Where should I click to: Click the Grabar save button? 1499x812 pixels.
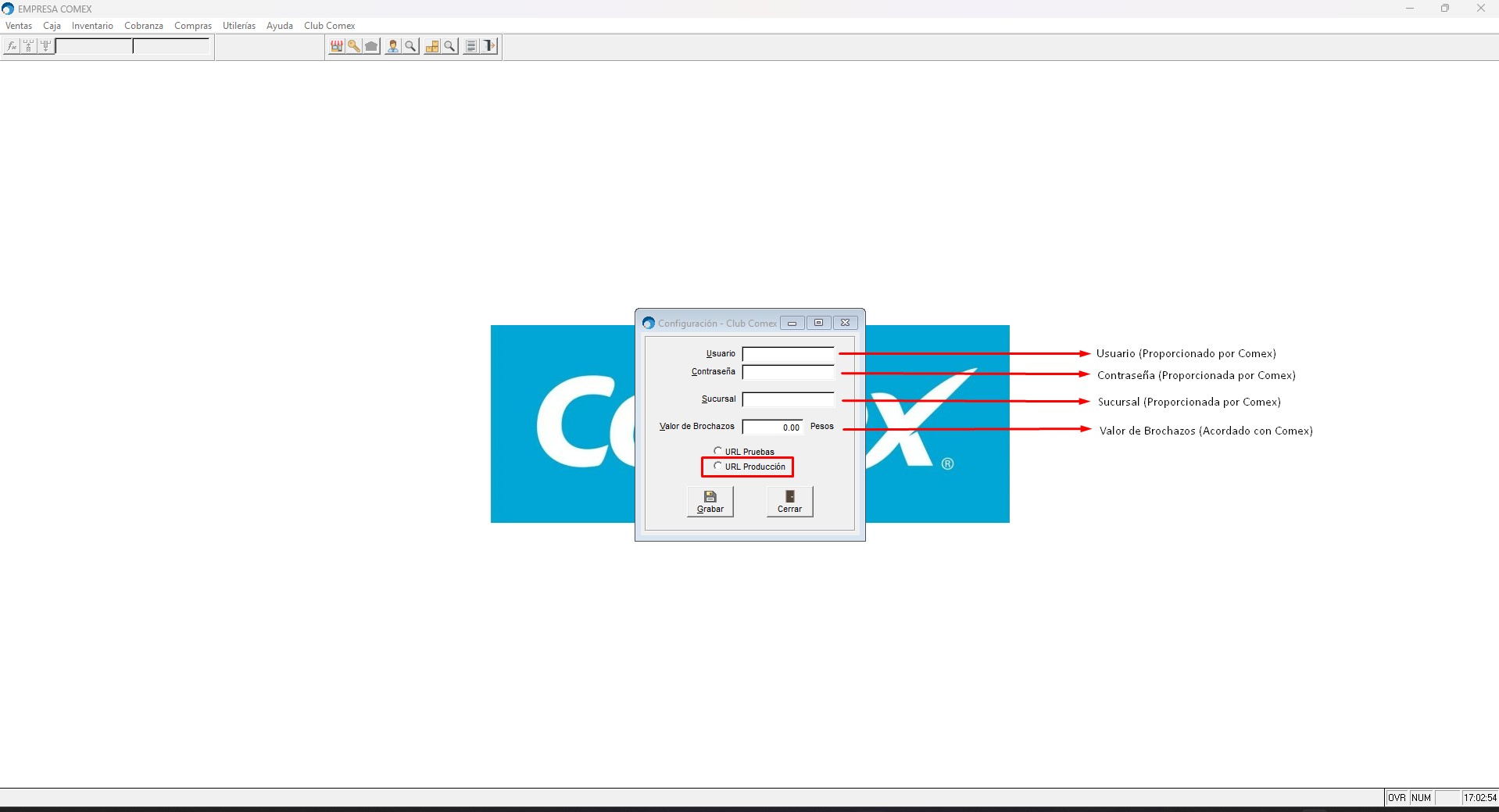(x=710, y=502)
